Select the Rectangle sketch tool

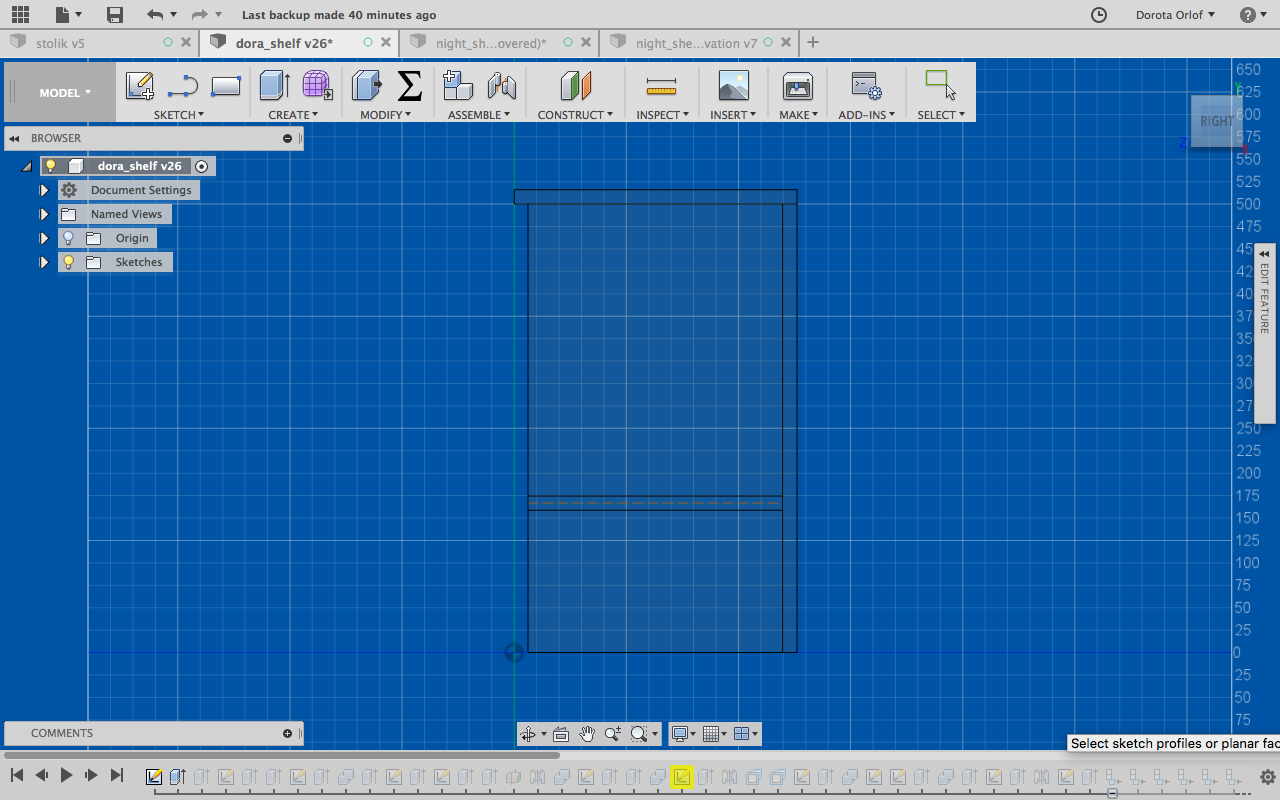[x=226, y=86]
